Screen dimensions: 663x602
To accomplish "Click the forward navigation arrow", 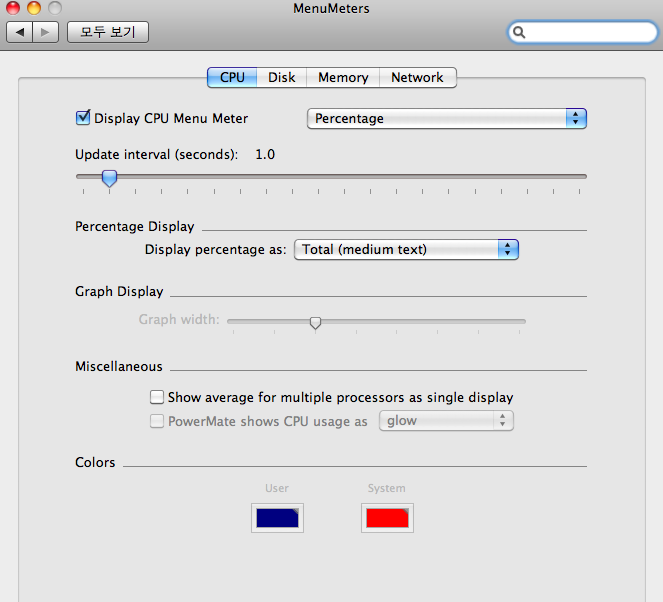I will click(45, 32).
